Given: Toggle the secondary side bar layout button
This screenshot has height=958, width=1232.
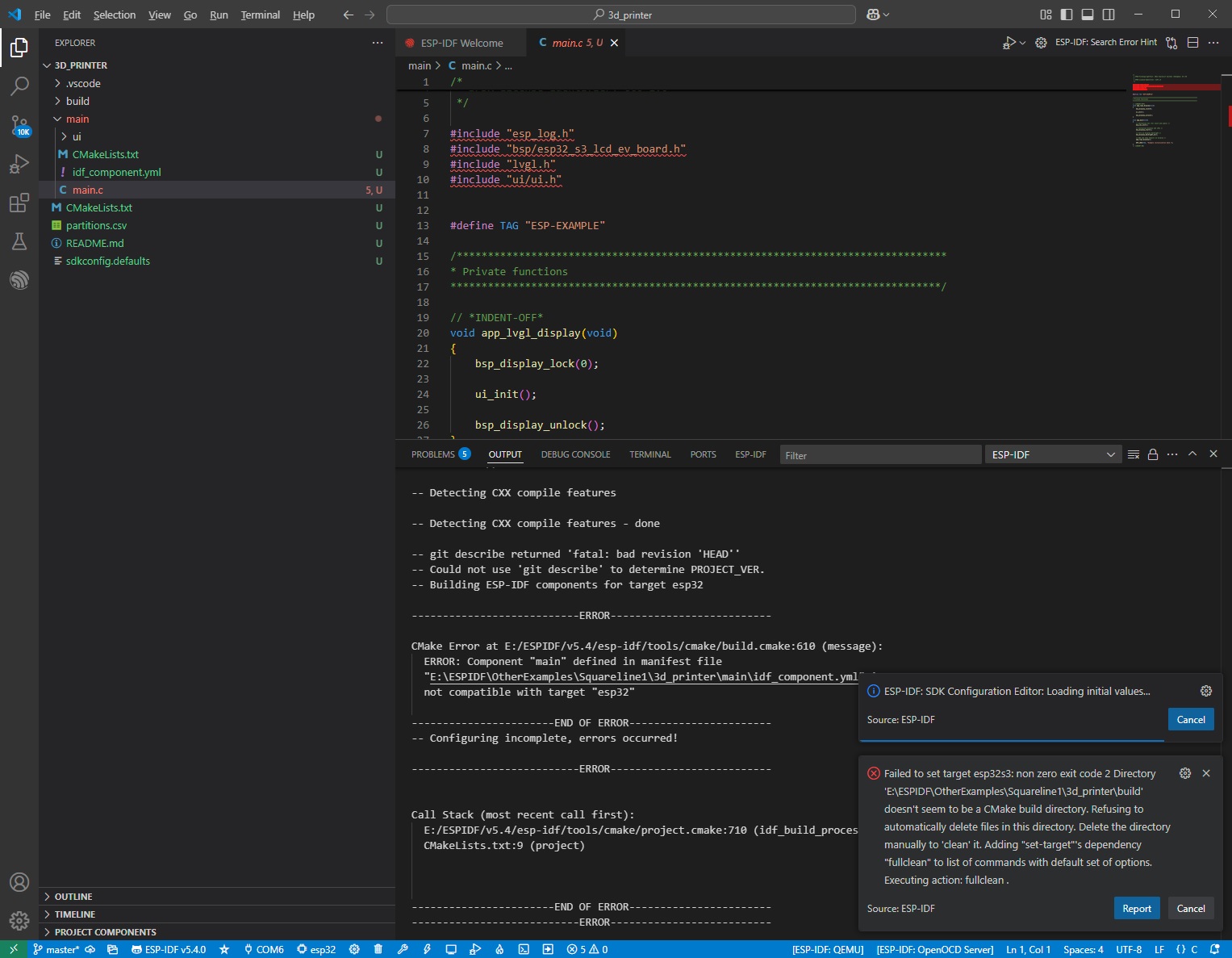Looking at the screenshot, I should coord(1109,15).
